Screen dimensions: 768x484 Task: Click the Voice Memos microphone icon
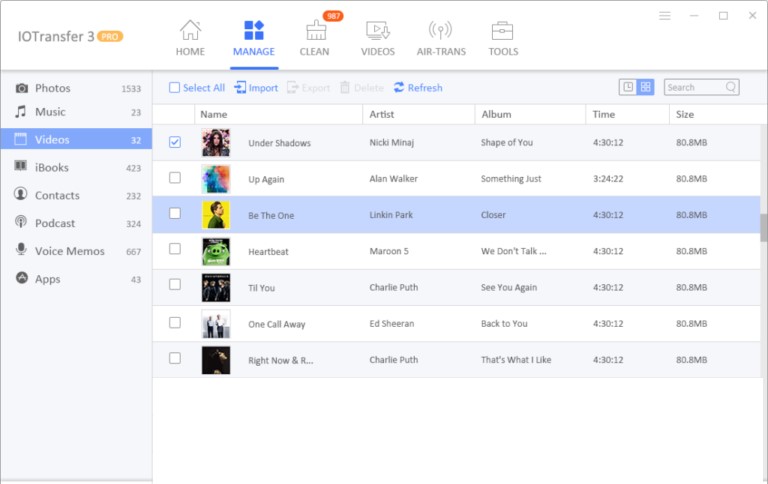pyautogui.click(x=21, y=249)
